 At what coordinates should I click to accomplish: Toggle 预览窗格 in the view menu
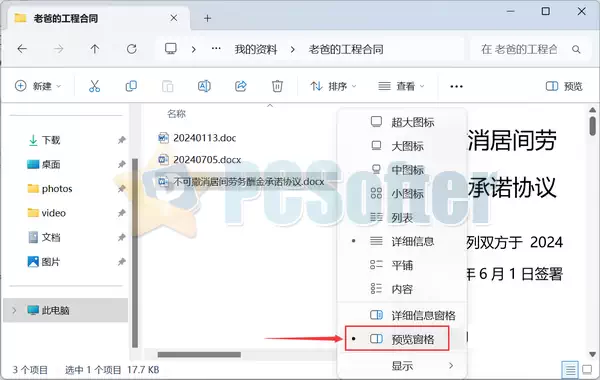click(397, 339)
